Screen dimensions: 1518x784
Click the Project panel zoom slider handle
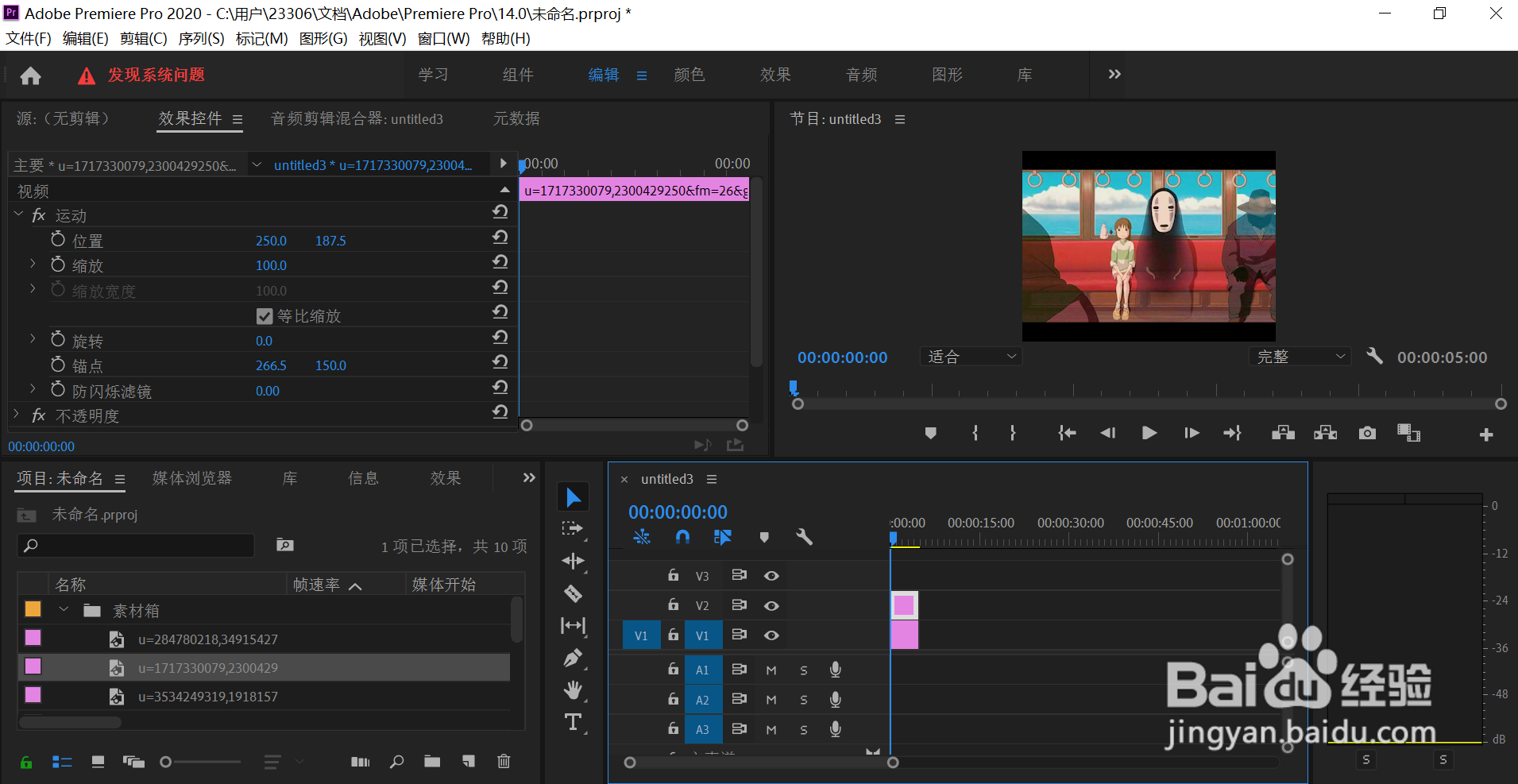tap(165, 762)
